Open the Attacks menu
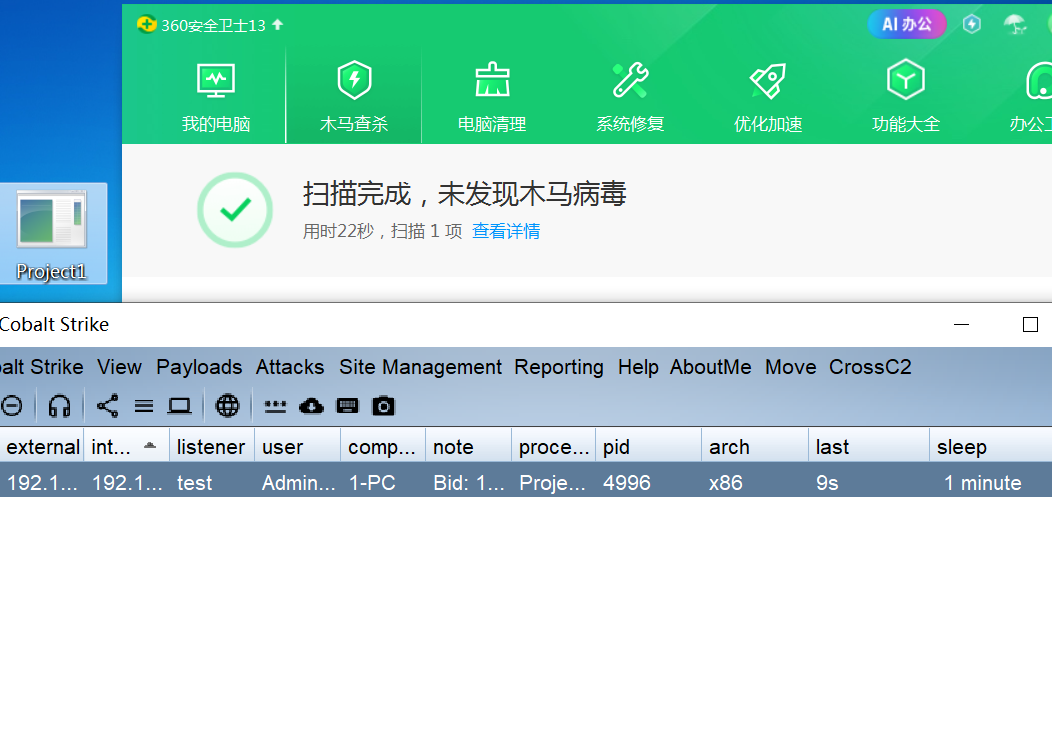Viewport: 1052px width, 737px height. 290,367
